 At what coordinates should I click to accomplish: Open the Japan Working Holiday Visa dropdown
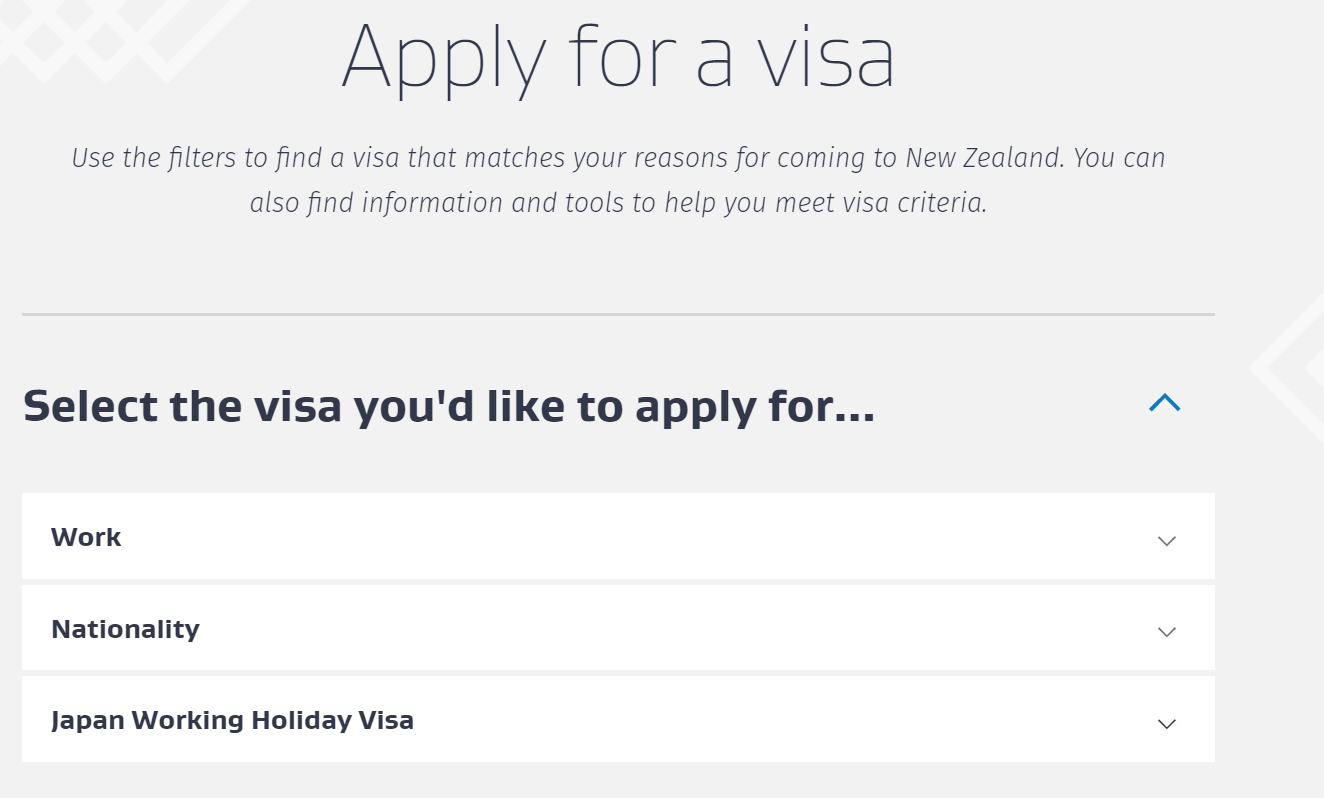click(617, 719)
